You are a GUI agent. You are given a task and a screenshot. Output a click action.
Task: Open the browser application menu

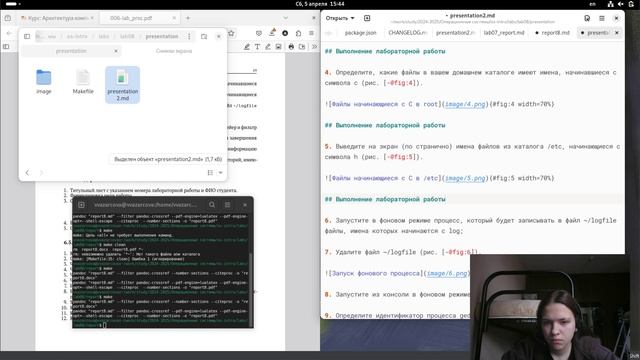click(311, 33)
